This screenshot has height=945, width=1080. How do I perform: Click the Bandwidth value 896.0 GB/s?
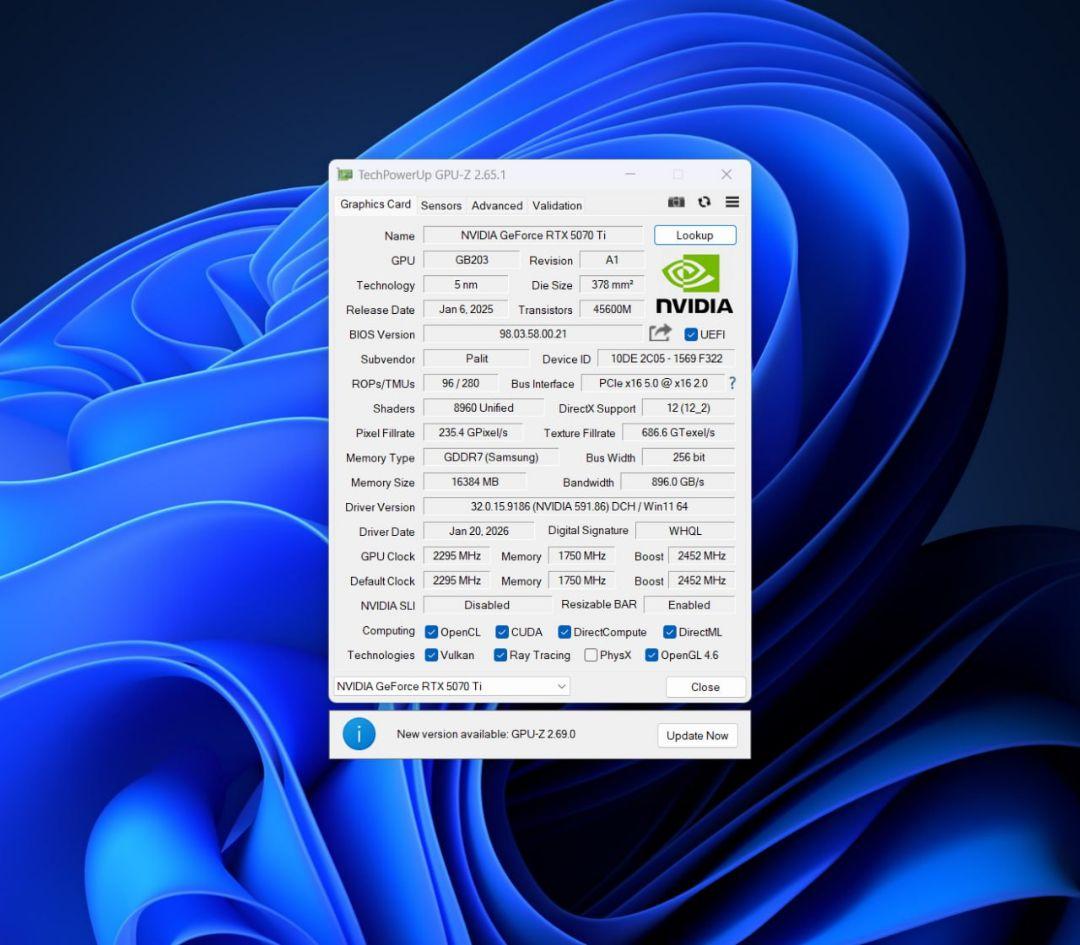pos(678,482)
